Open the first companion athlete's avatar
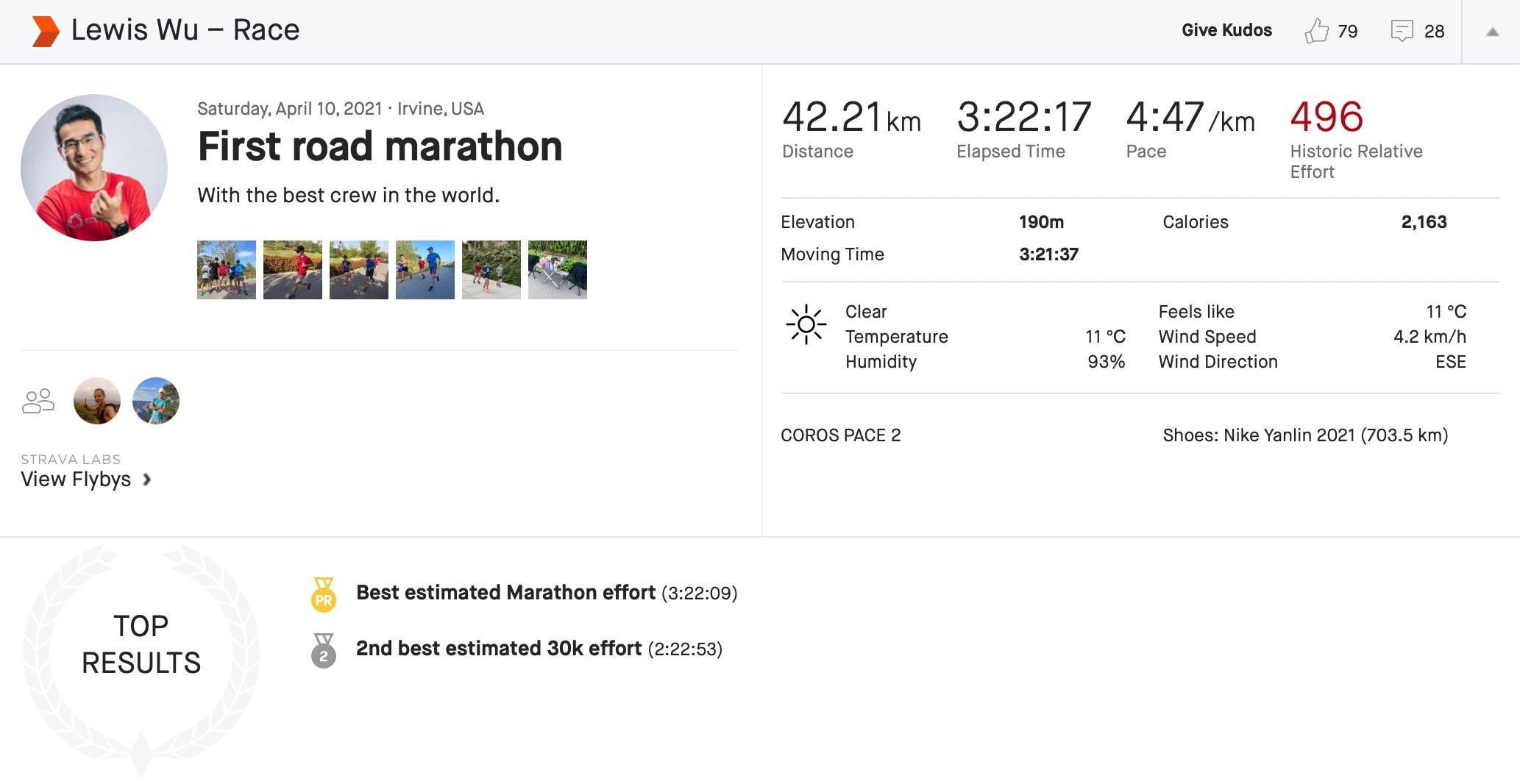The image size is (1520, 784). [97, 401]
